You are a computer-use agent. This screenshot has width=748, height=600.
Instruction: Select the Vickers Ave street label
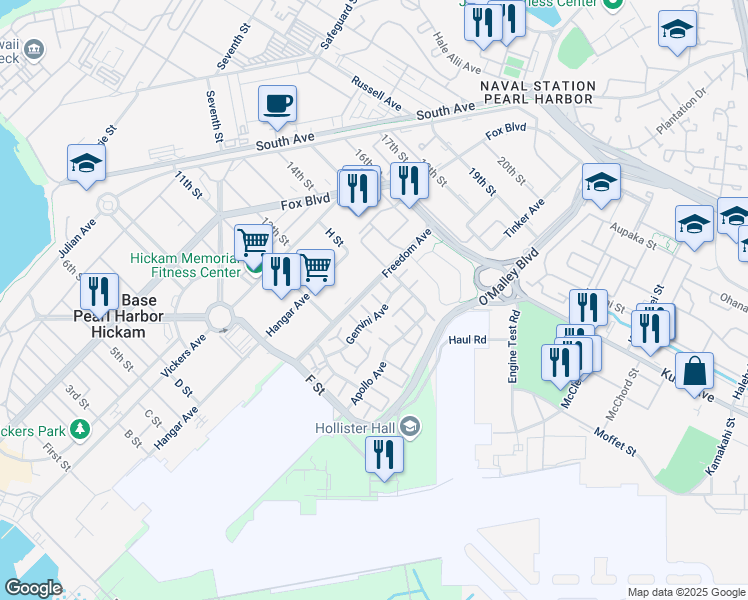(x=184, y=356)
